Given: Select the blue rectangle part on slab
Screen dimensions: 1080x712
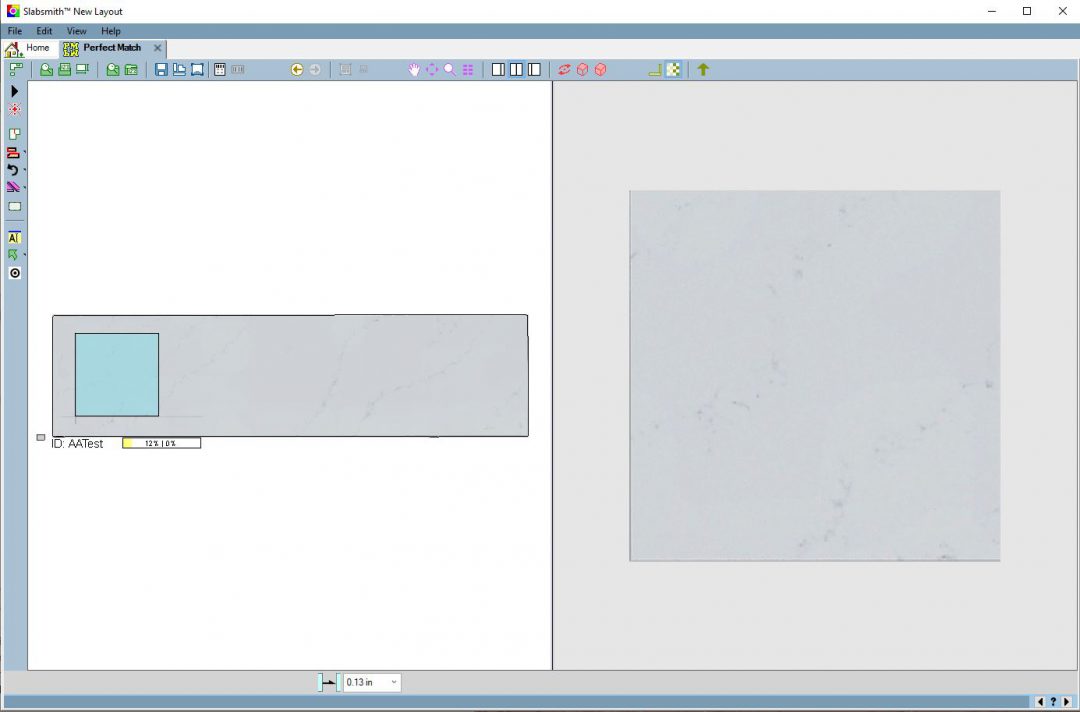Looking at the screenshot, I should tap(117, 375).
